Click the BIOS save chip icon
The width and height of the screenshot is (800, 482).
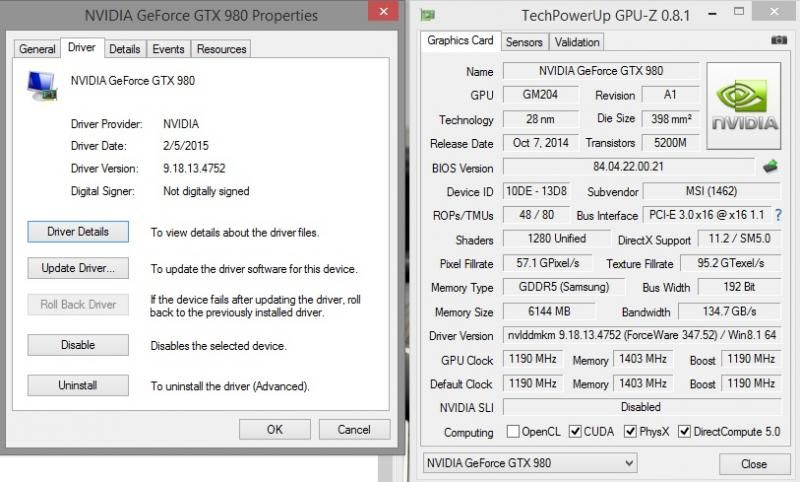click(x=770, y=167)
